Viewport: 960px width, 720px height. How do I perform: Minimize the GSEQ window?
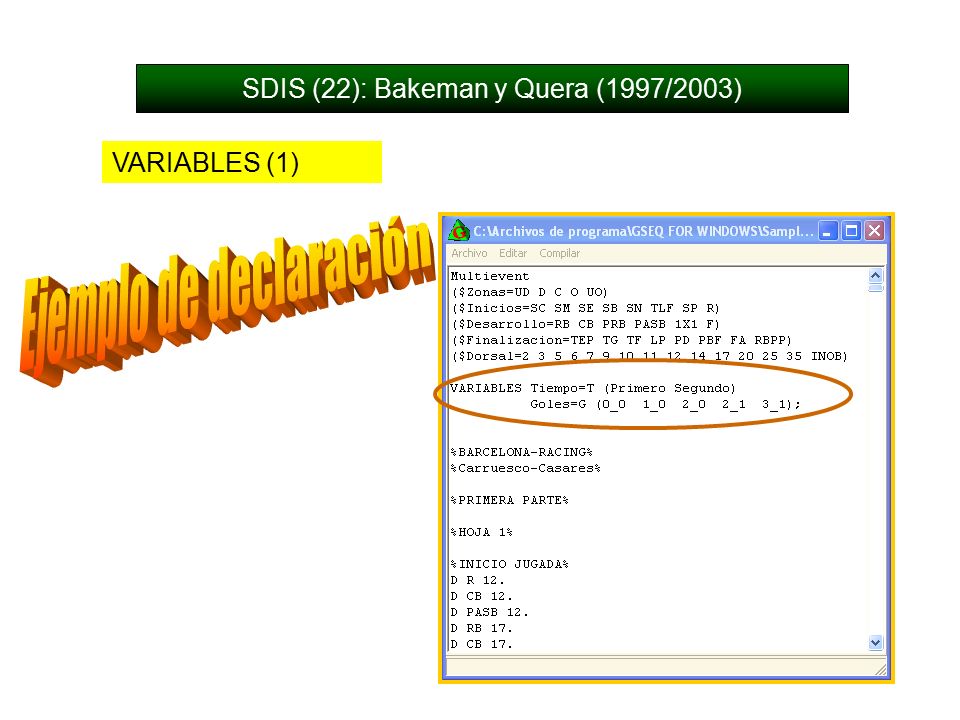click(828, 231)
